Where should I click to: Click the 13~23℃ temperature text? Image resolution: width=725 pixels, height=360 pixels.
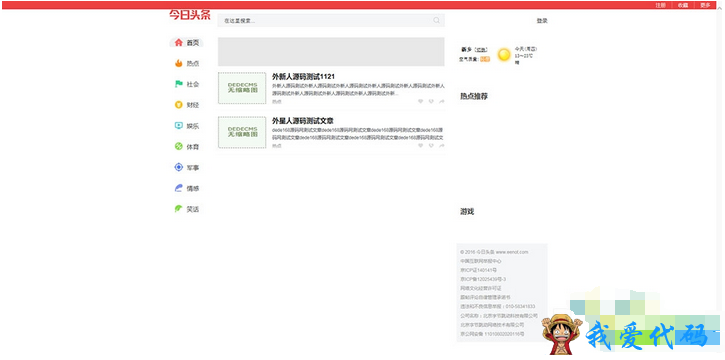[524, 55]
